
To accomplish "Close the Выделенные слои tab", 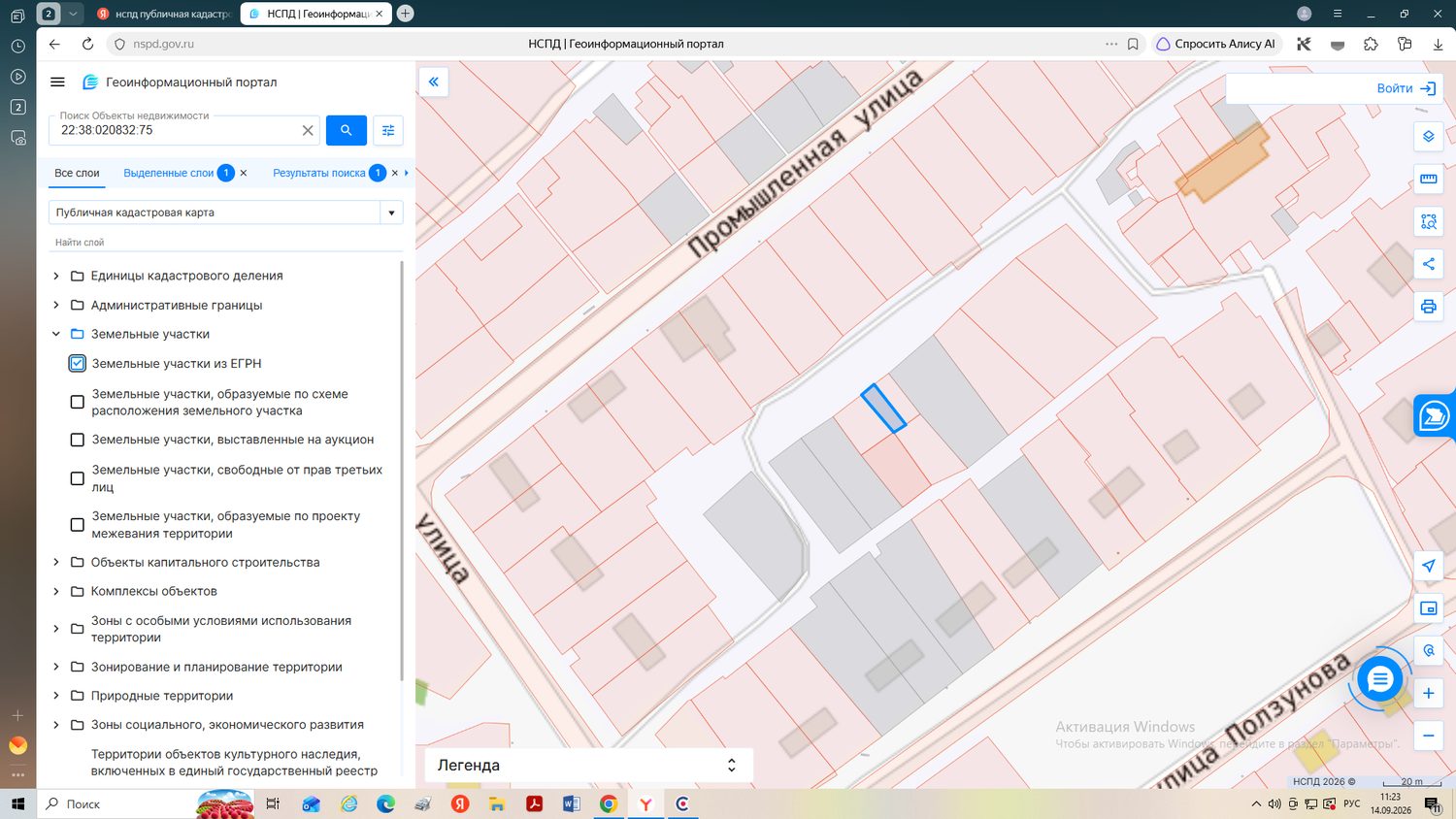I will point(244,173).
